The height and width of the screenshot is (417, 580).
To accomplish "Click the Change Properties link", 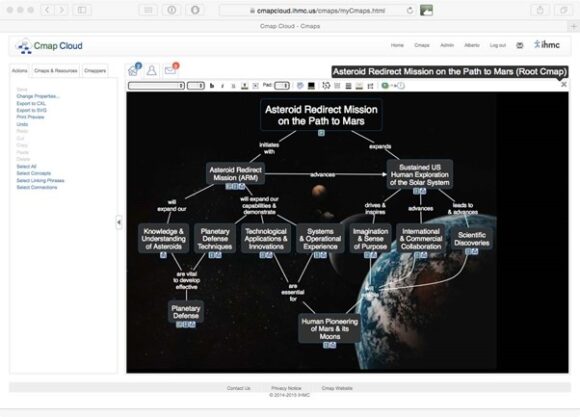I will [x=38, y=96].
